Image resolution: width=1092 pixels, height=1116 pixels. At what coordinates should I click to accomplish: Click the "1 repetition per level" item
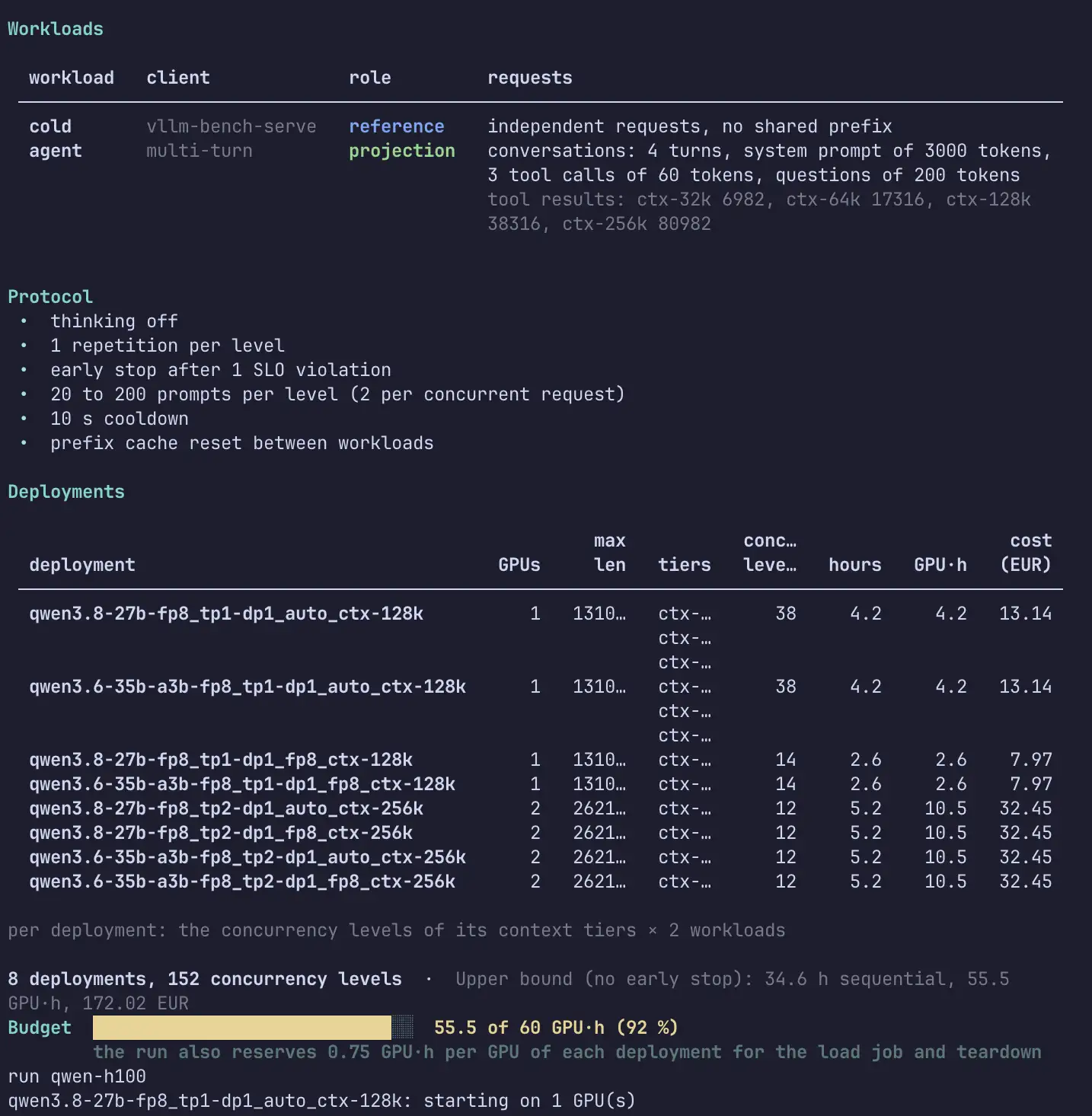pos(168,346)
